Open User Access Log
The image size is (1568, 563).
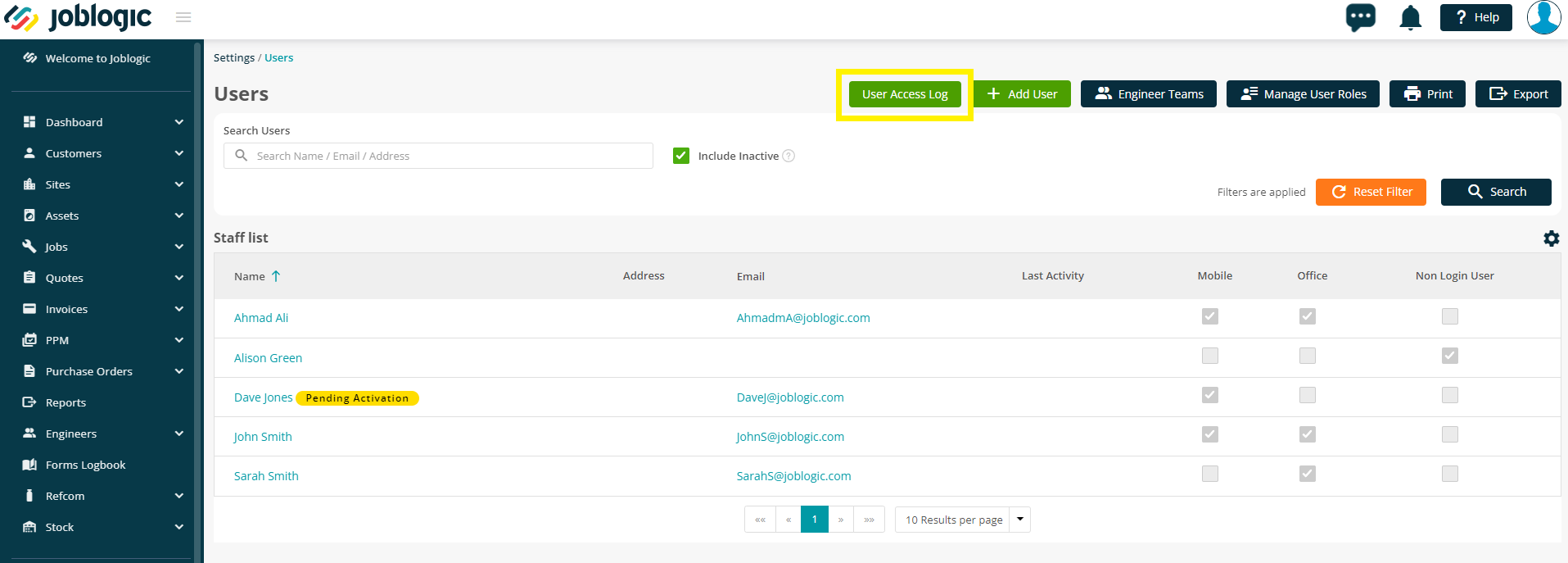click(905, 94)
